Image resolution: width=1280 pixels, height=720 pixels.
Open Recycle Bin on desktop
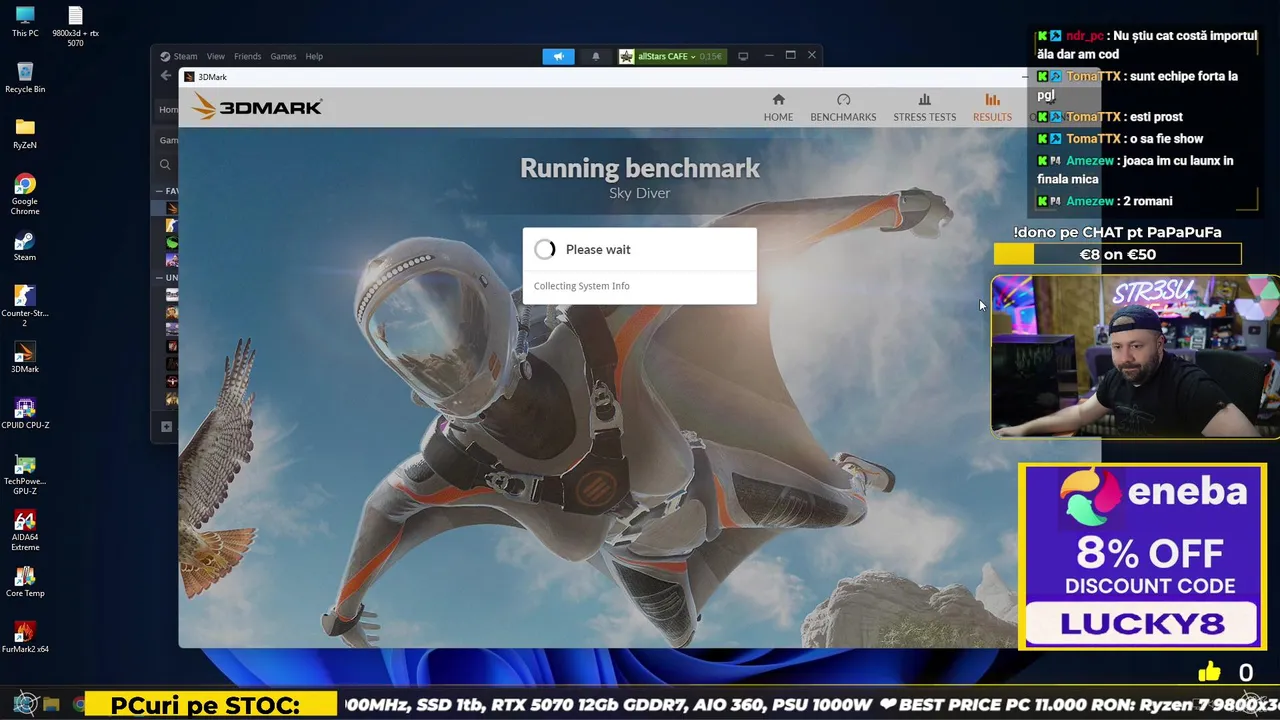pyautogui.click(x=25, y=77)
